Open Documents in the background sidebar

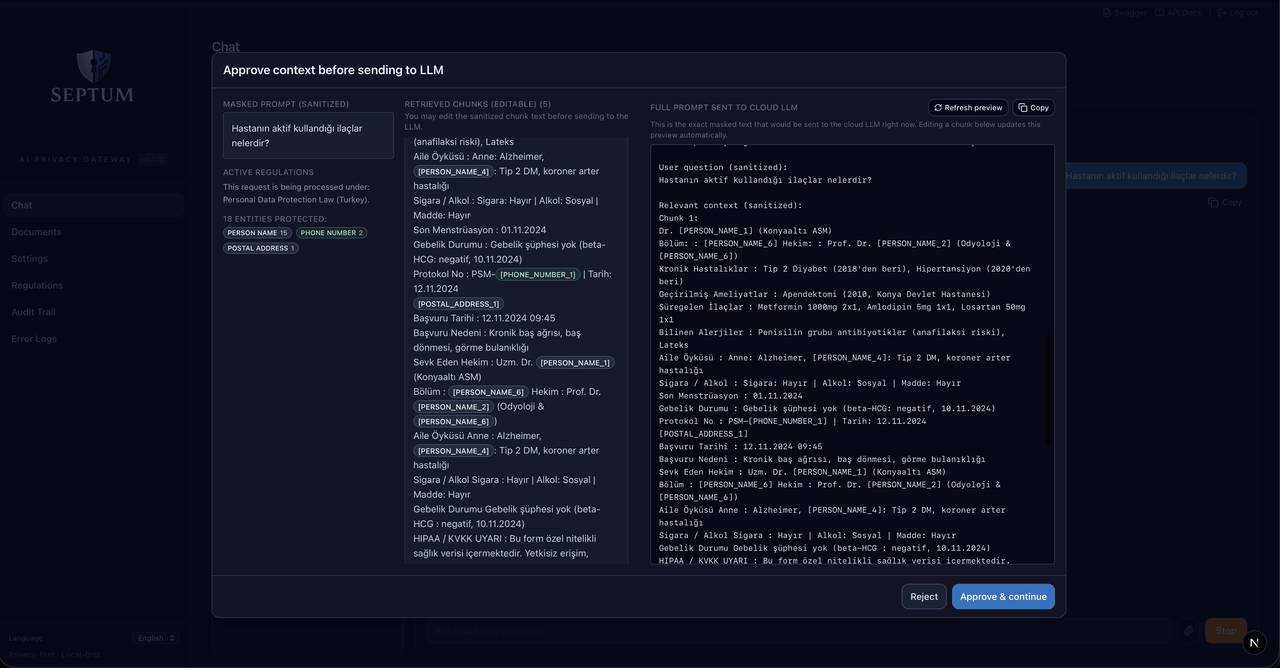36,232
